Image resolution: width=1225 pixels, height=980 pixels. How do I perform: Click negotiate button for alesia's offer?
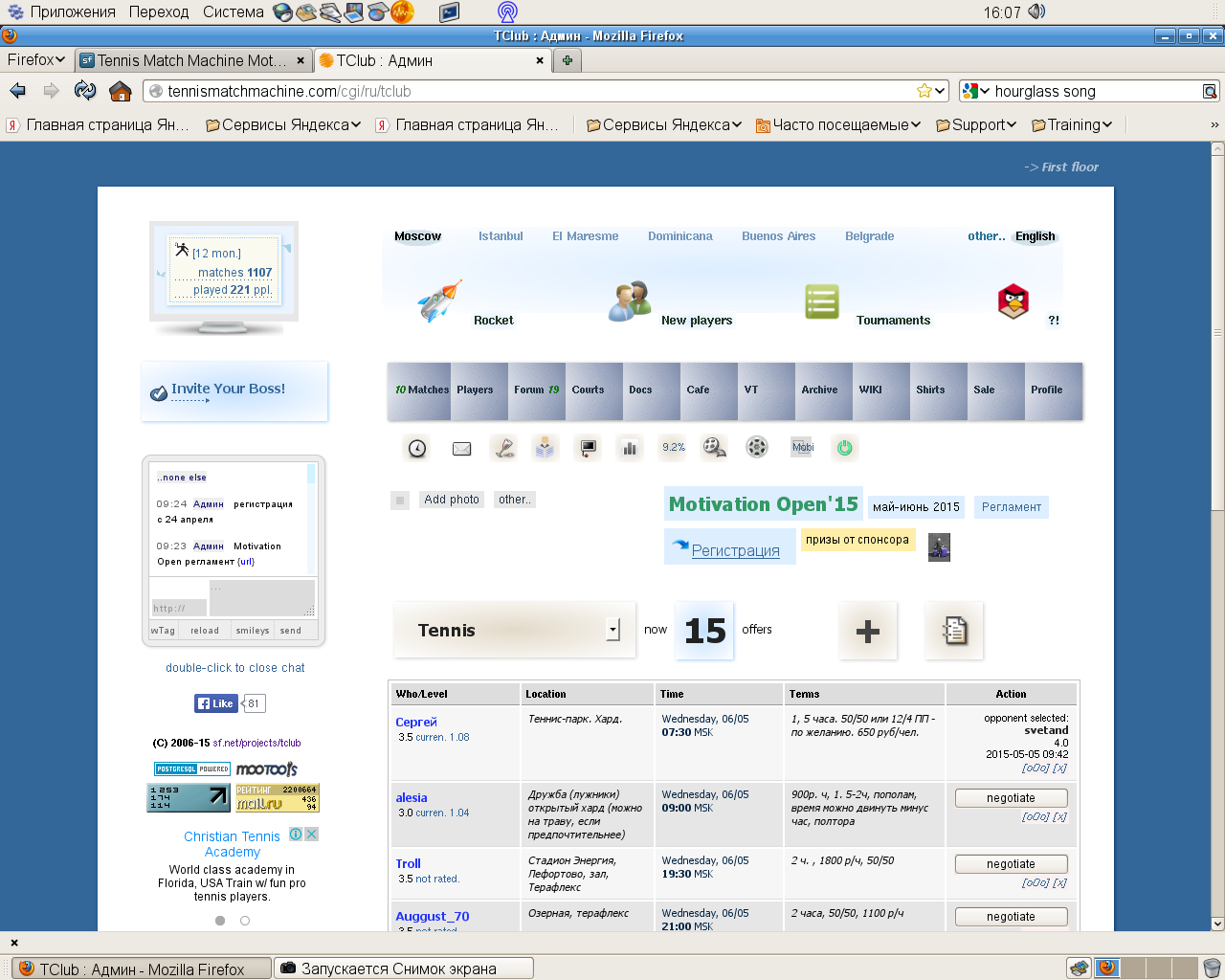(x=1011, y=798)
